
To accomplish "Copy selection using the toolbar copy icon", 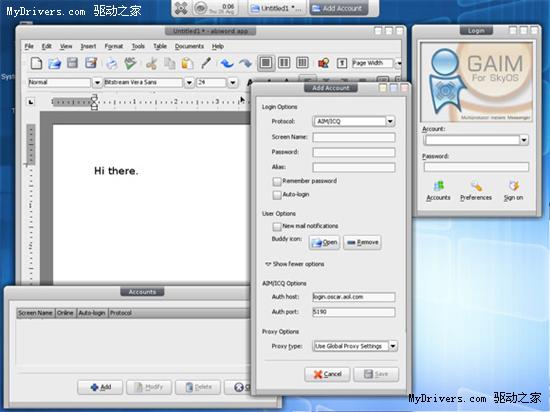I will (170, 63).
